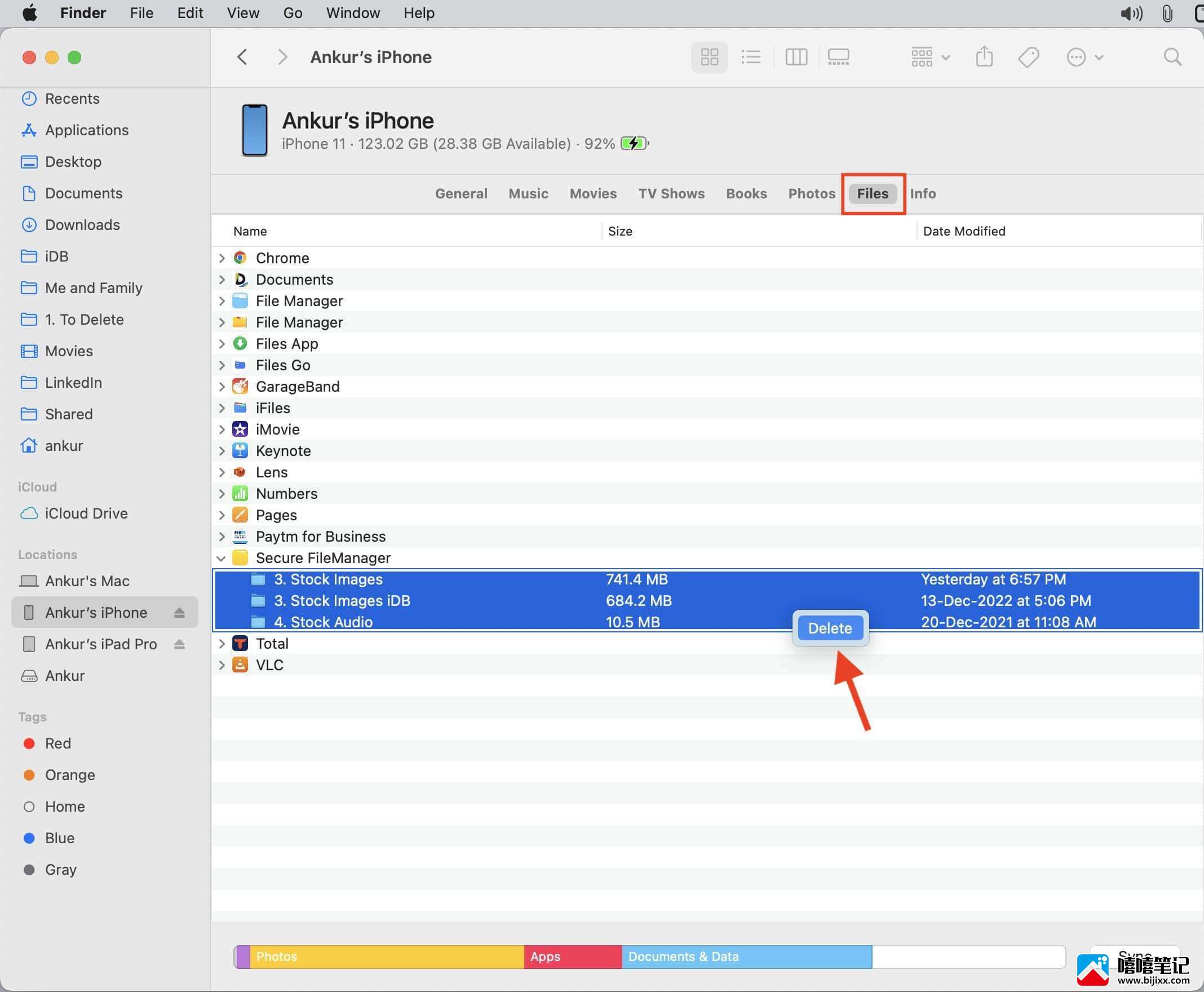The height and width of the screenshot is (992, 1204).
Task: Expand the Documents app row
Action: click(222, 280)
